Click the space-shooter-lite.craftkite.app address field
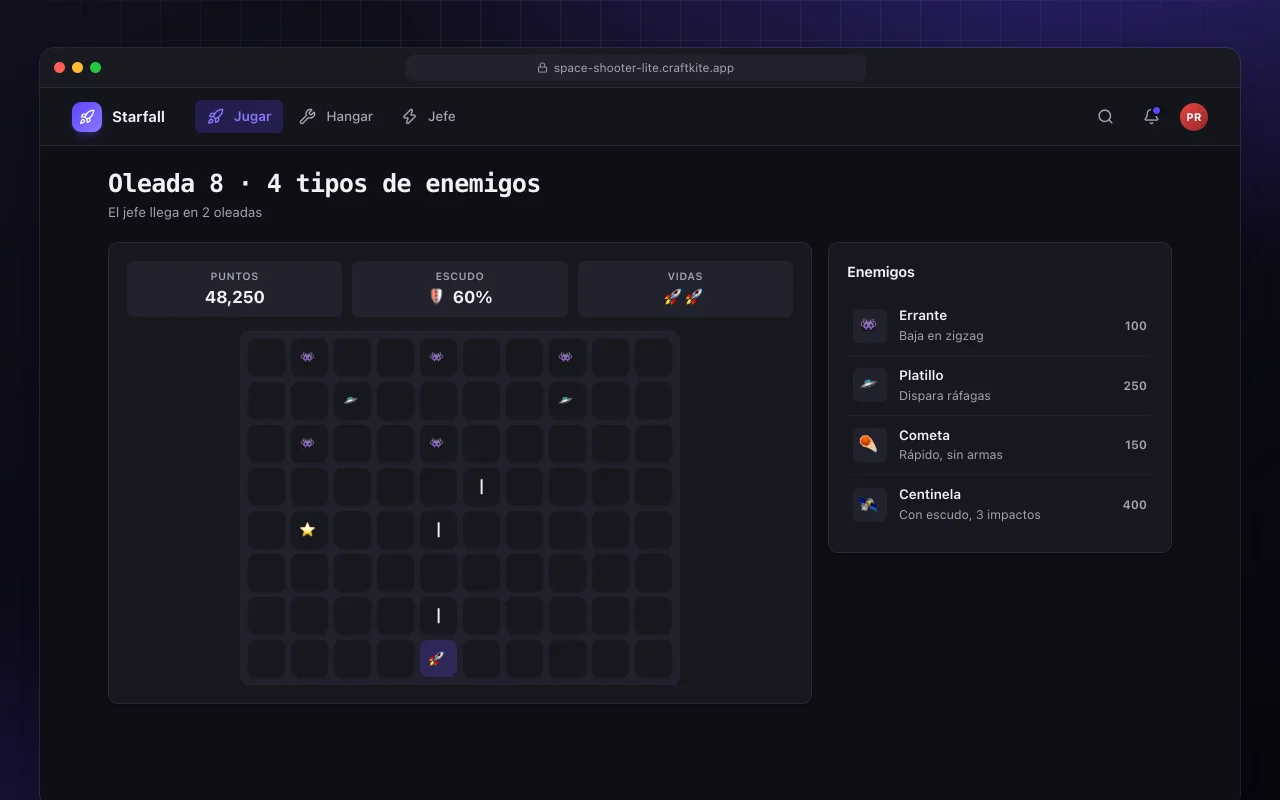Screen dimensions: 1280x800 636,68
